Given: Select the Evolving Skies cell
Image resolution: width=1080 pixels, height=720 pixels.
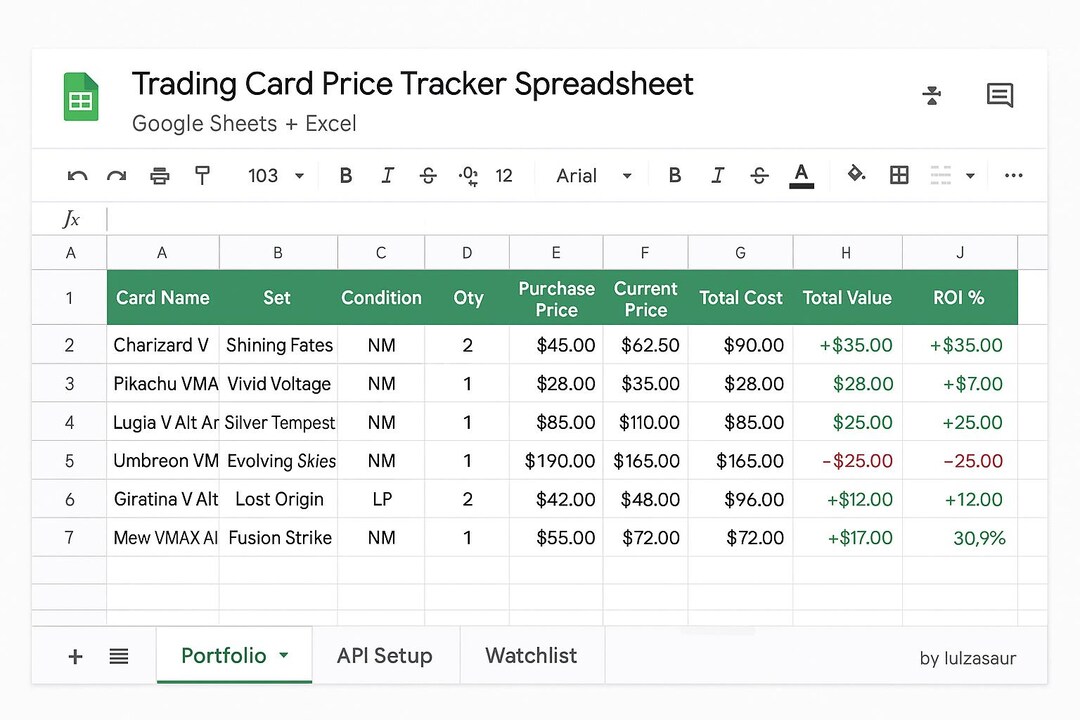Looking at the screenshot, I should pos(279,461).
